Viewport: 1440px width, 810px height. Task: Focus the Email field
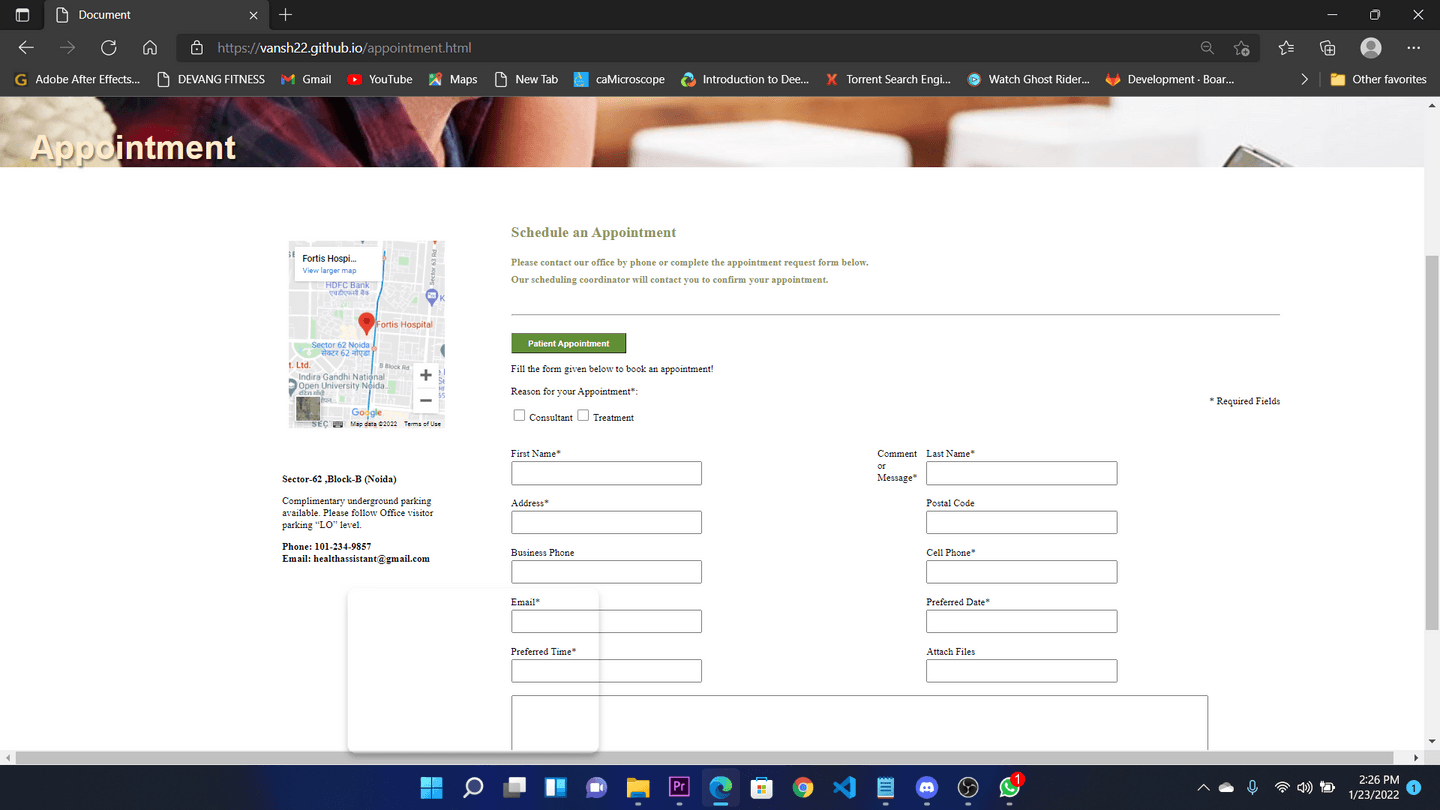(606, 621)
